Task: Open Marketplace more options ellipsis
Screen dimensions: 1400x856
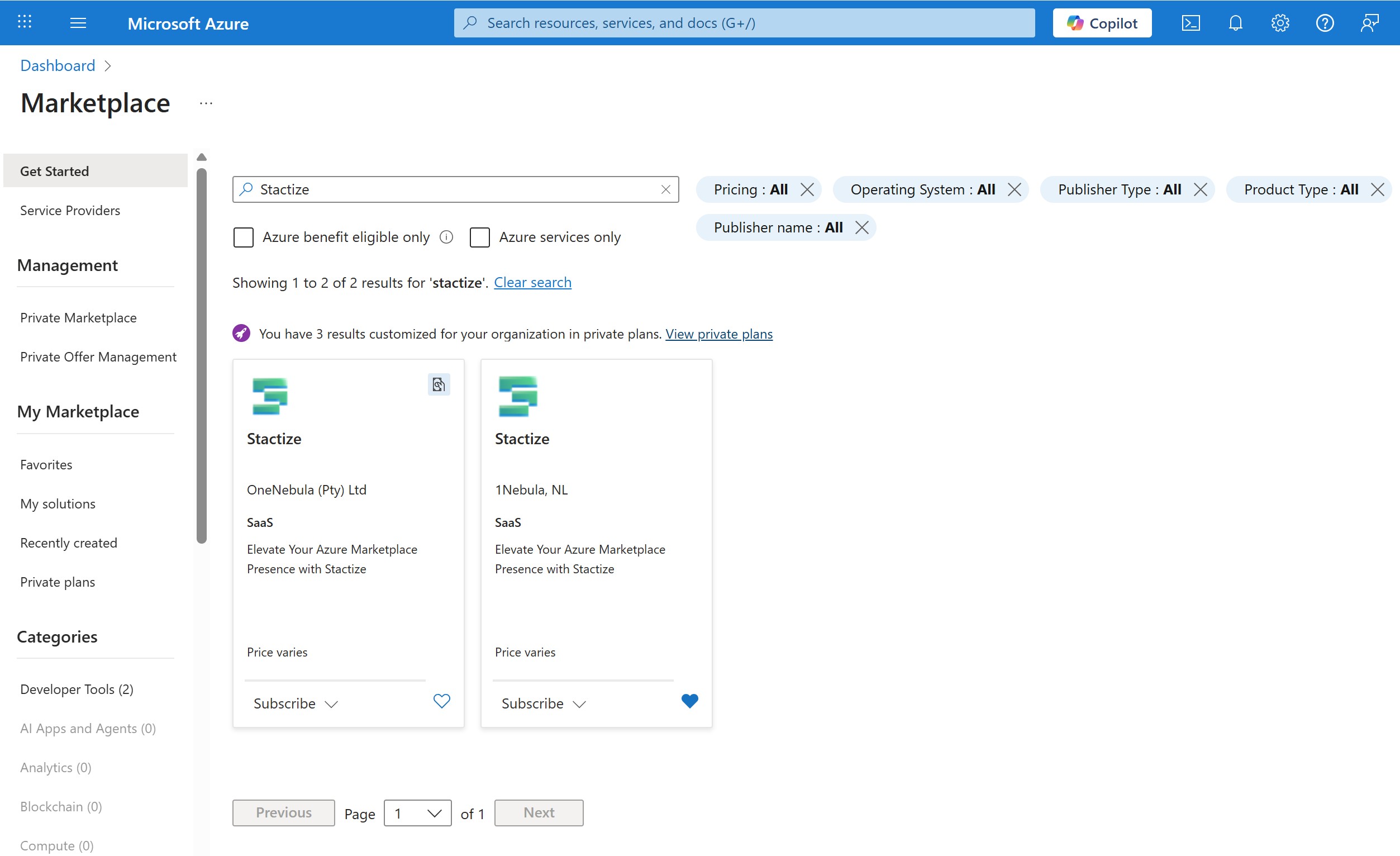Action: pyautogui.click(x=206, y=103)
